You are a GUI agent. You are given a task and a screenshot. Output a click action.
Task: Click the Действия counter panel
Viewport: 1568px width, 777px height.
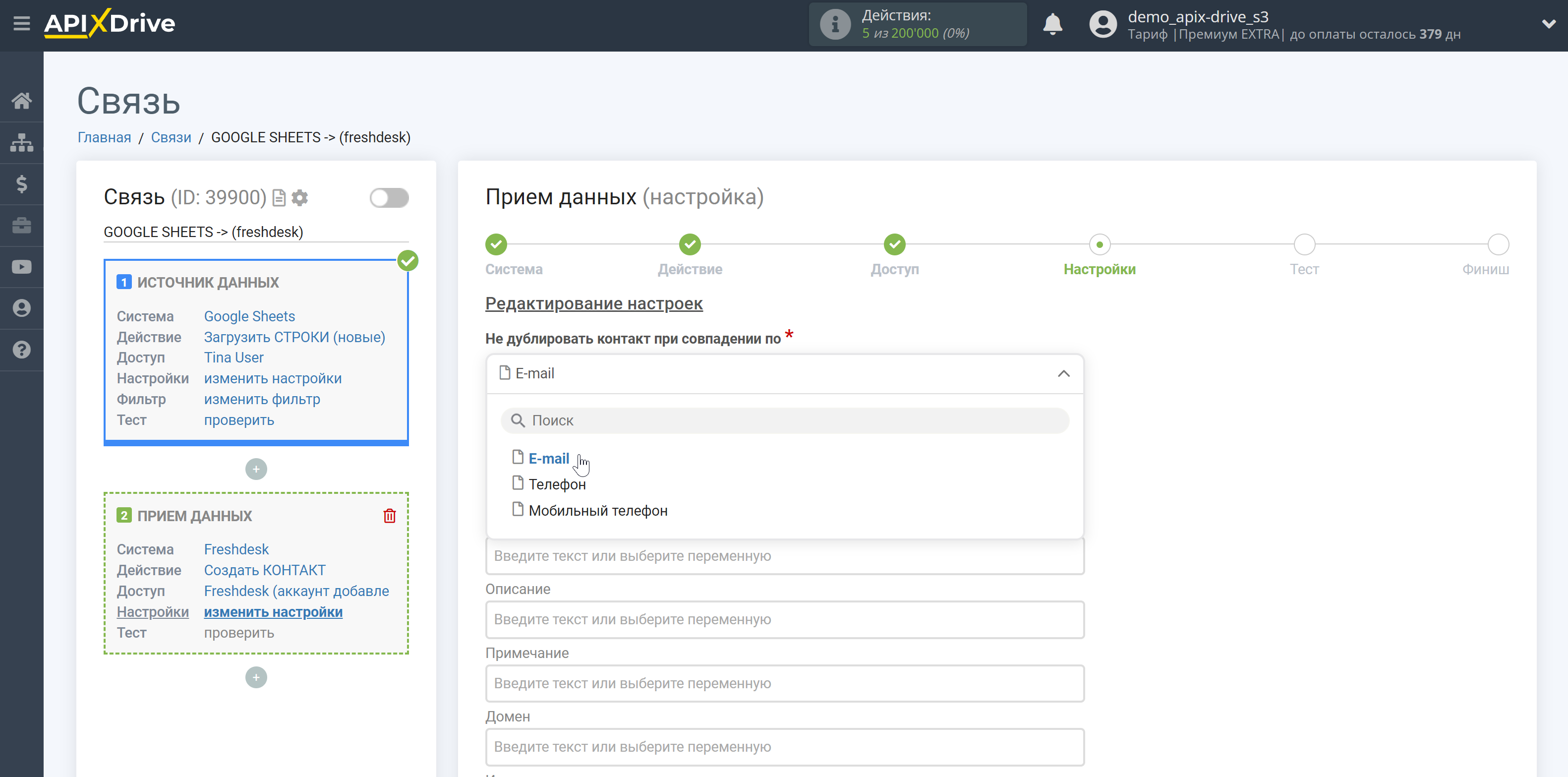(917, 24)
